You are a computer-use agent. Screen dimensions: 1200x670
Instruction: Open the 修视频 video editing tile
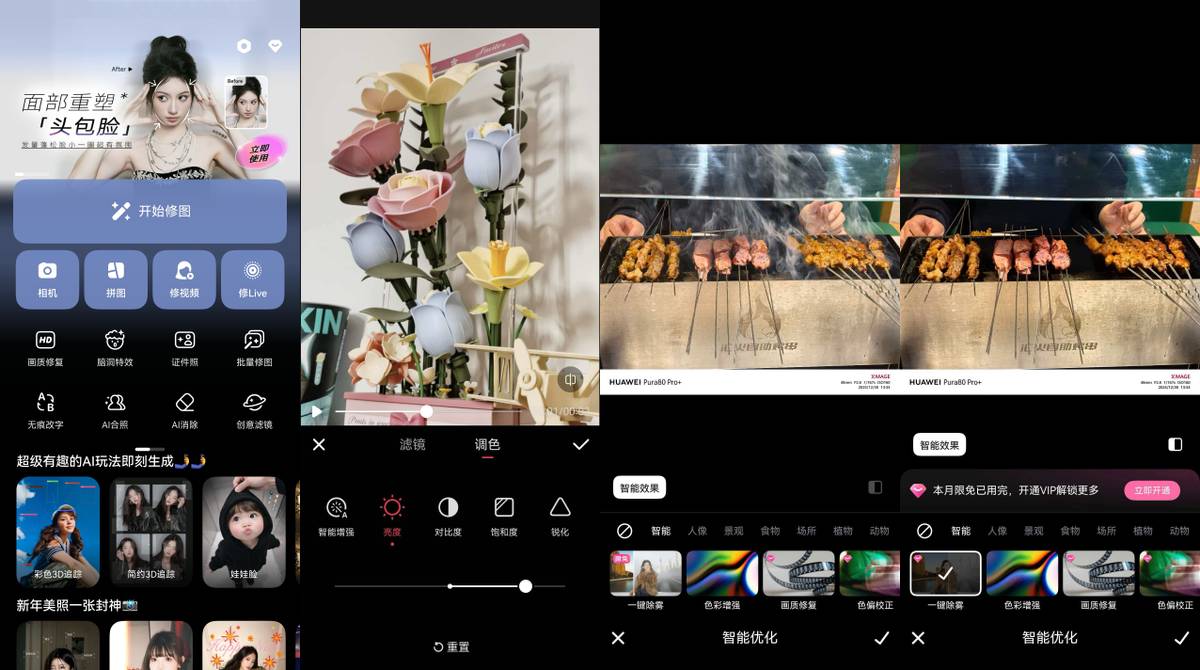point(184,279)
